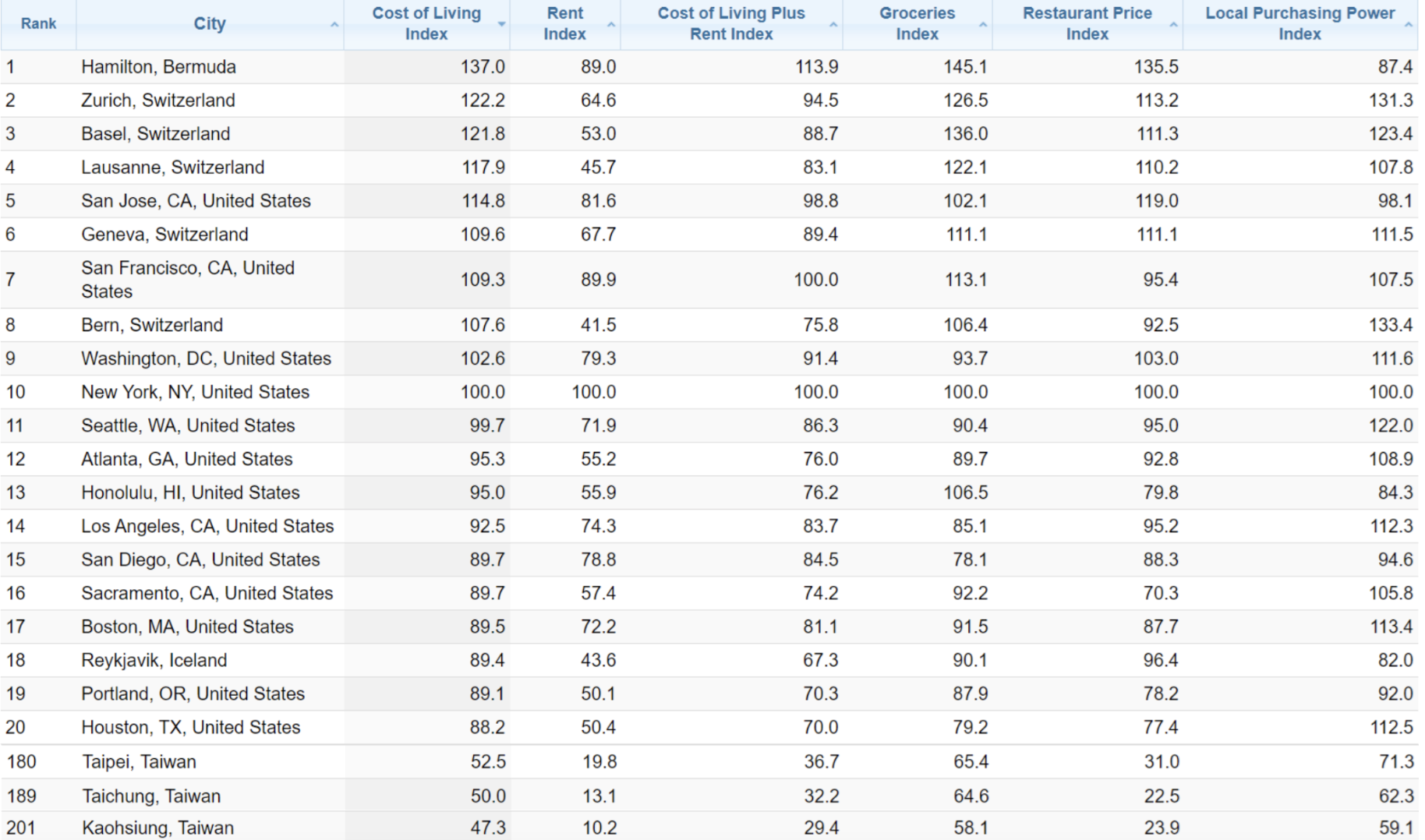Click the Zurich, Switzerland city cell
Image resolution: width=1425 pixels, height=840 pixels.
pos(158,101)
